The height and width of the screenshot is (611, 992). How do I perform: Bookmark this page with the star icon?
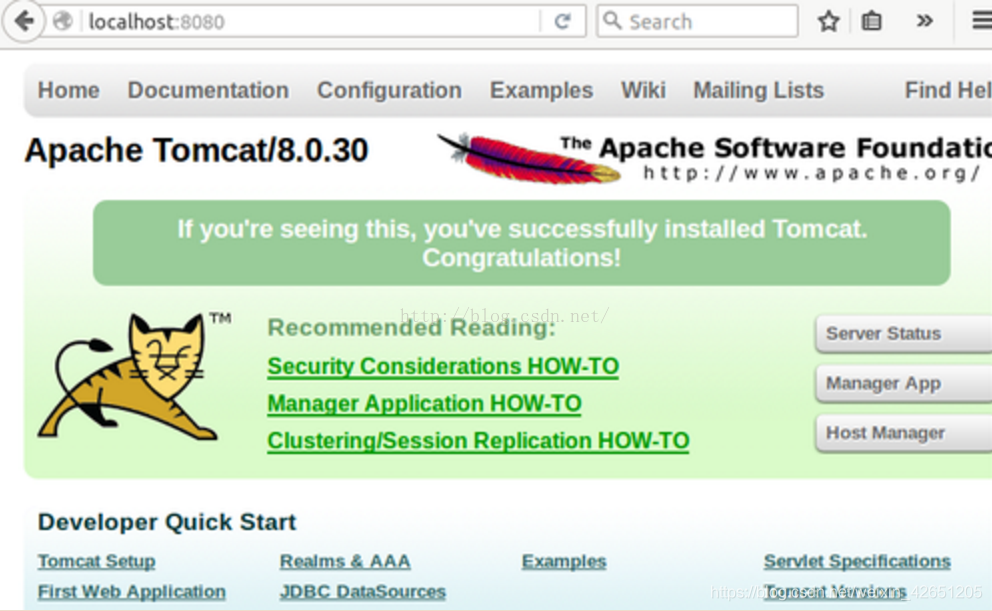pos(829,22)
